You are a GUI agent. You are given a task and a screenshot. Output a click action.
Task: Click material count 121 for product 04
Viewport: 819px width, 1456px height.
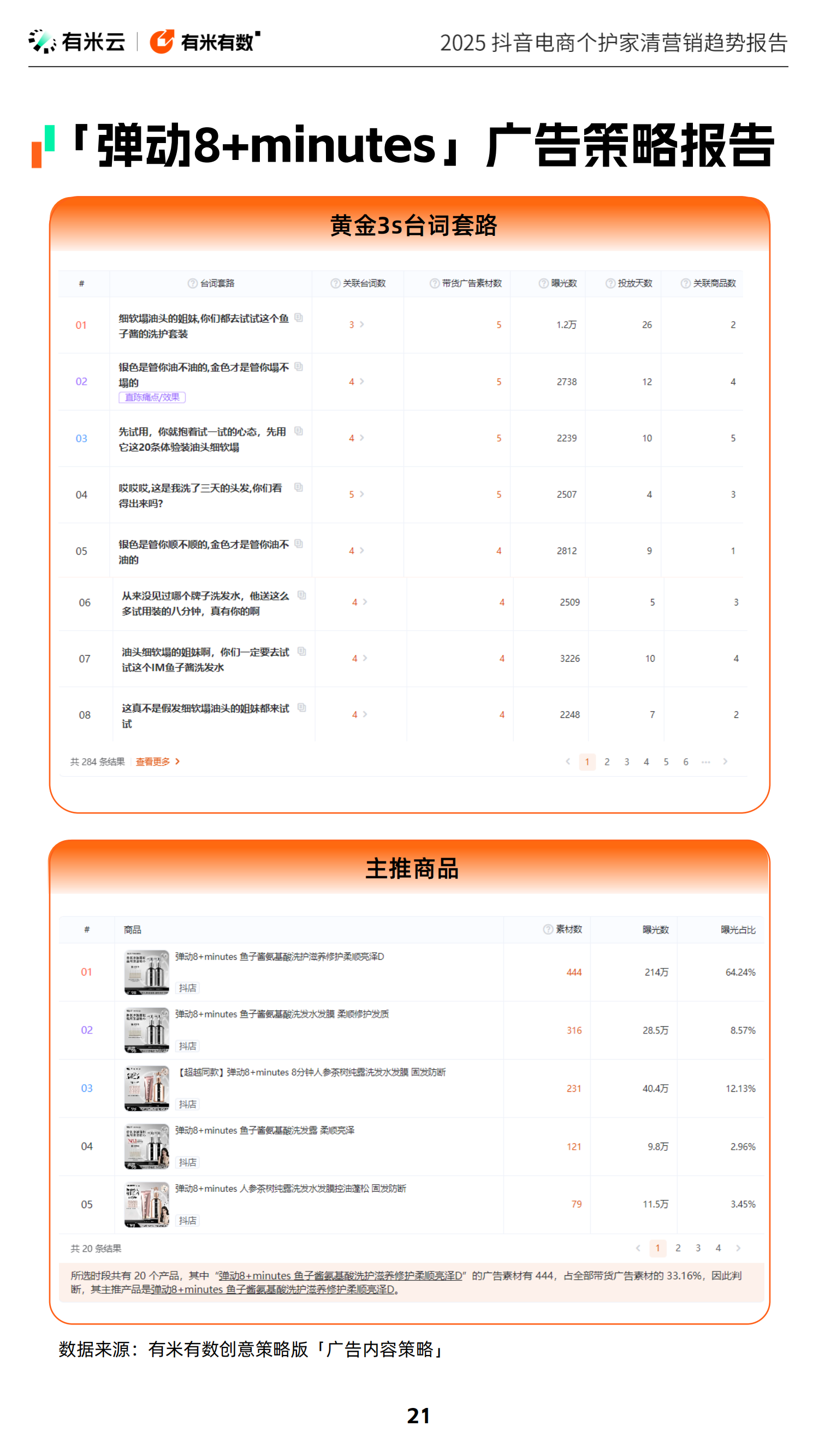click(x=574, y=1147)
